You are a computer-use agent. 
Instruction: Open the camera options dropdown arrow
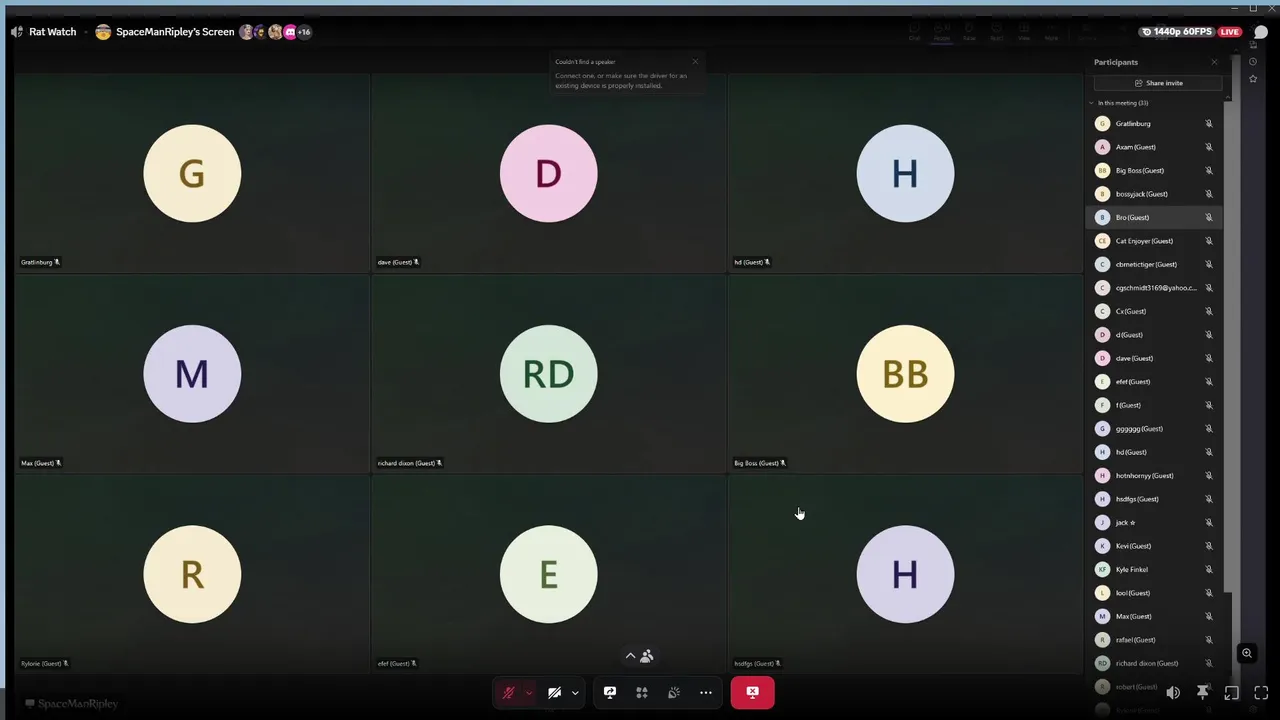tap(575, 692)
